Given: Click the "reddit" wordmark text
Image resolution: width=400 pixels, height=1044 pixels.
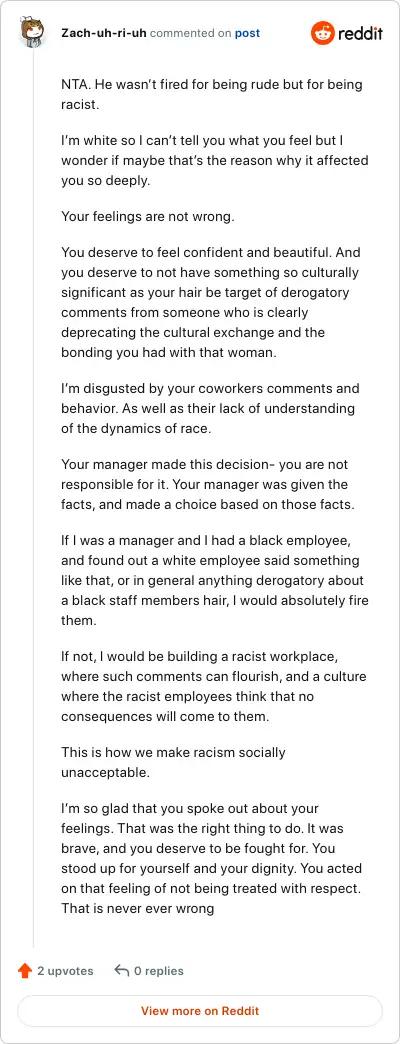Looking at the screenshot, I should [360, 34].
